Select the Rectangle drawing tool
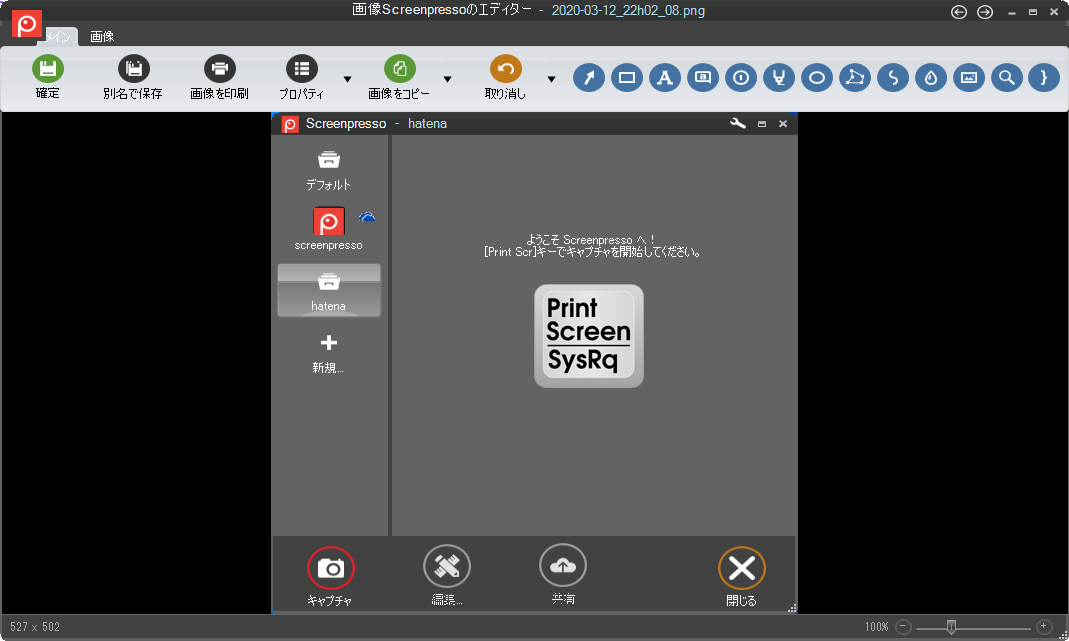The image size is (1069, 641). (x=627, y=78)
